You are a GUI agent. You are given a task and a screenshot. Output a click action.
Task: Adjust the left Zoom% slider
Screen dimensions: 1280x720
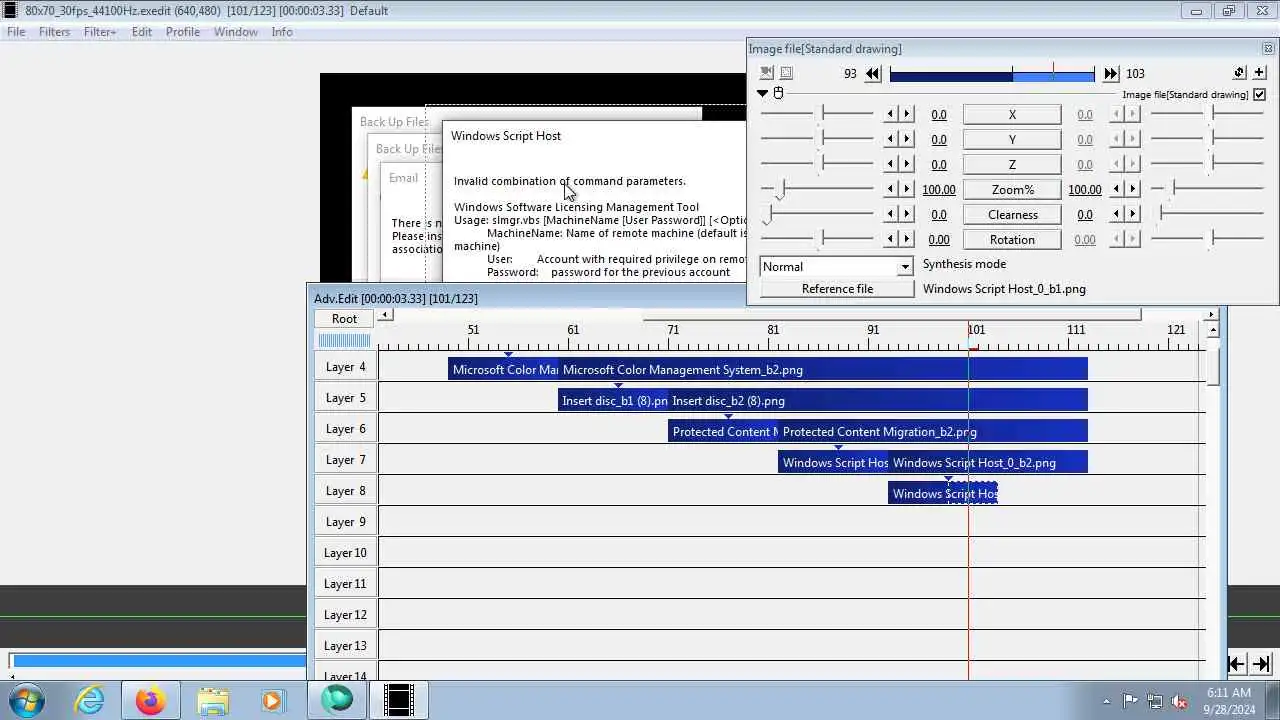pos(818,189)
